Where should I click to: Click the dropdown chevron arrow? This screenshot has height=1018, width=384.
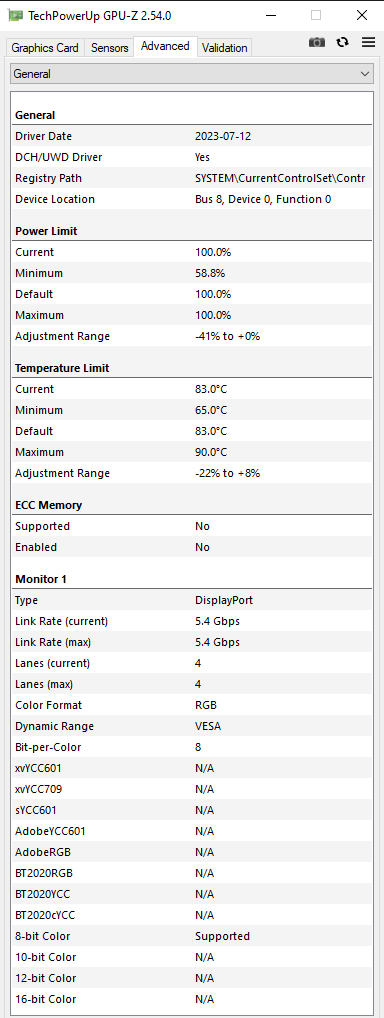coord(365,74)
